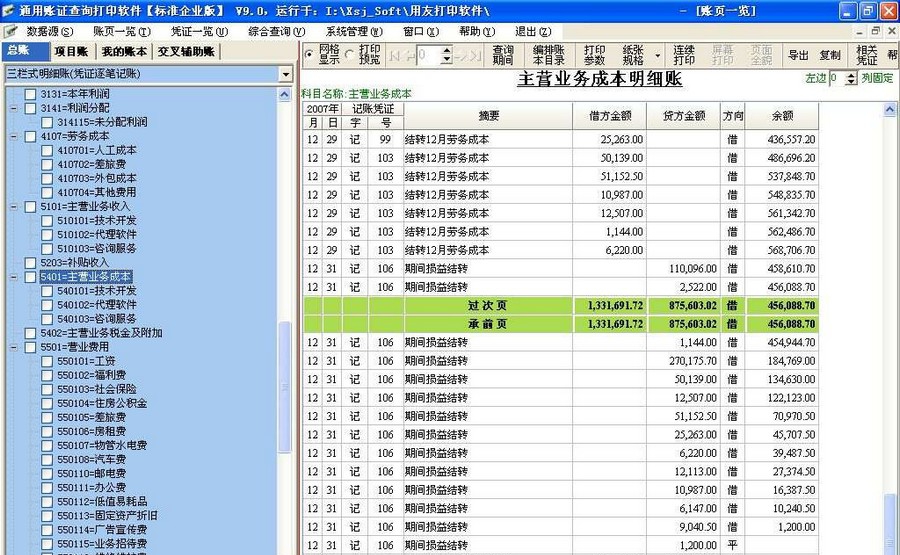Check the 550101=工资 checkbox
The width and height of the screenshot is (900, 555).
click(x=47, y=362)
